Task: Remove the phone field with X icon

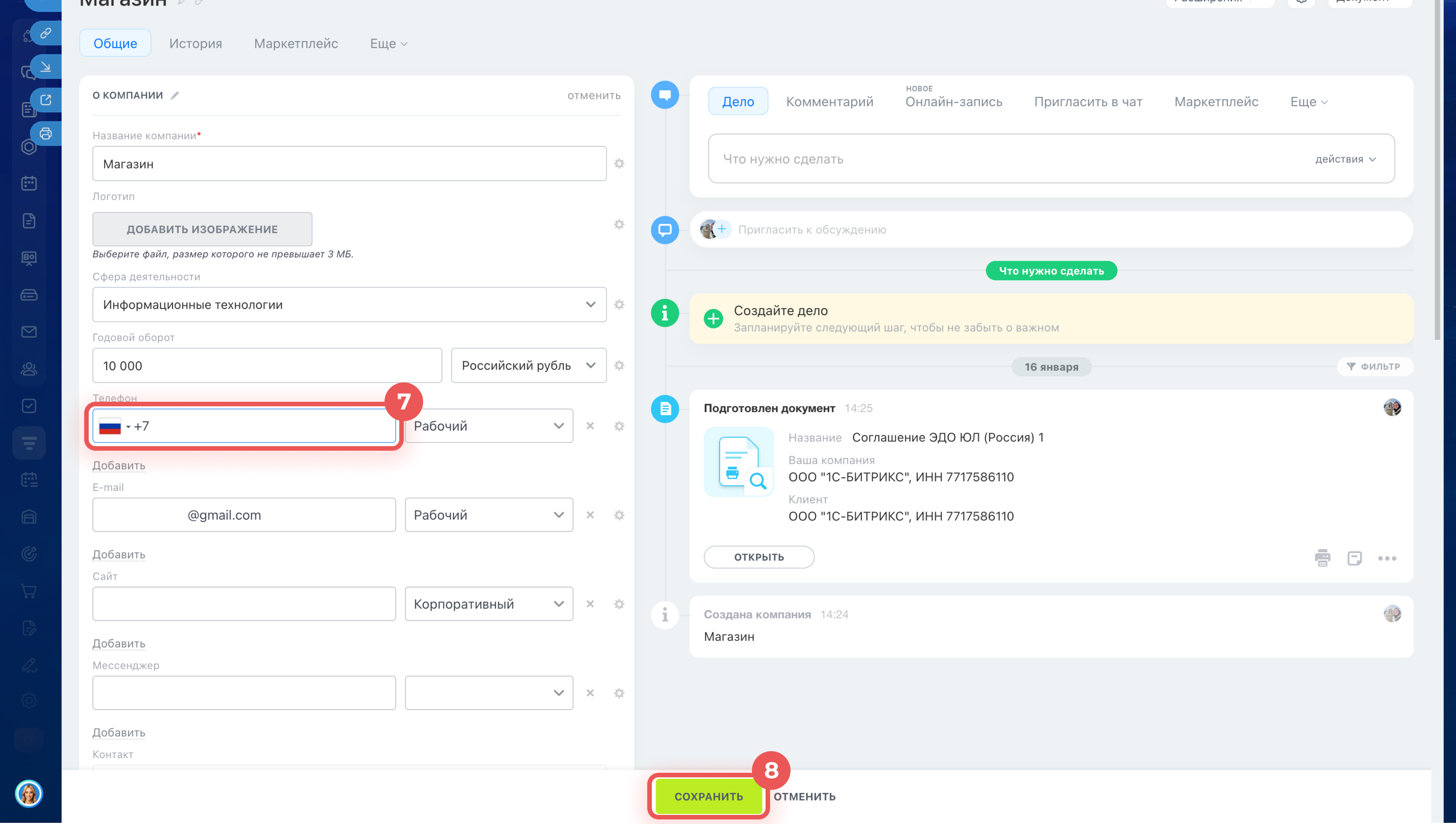Action: tap(590, 426)
